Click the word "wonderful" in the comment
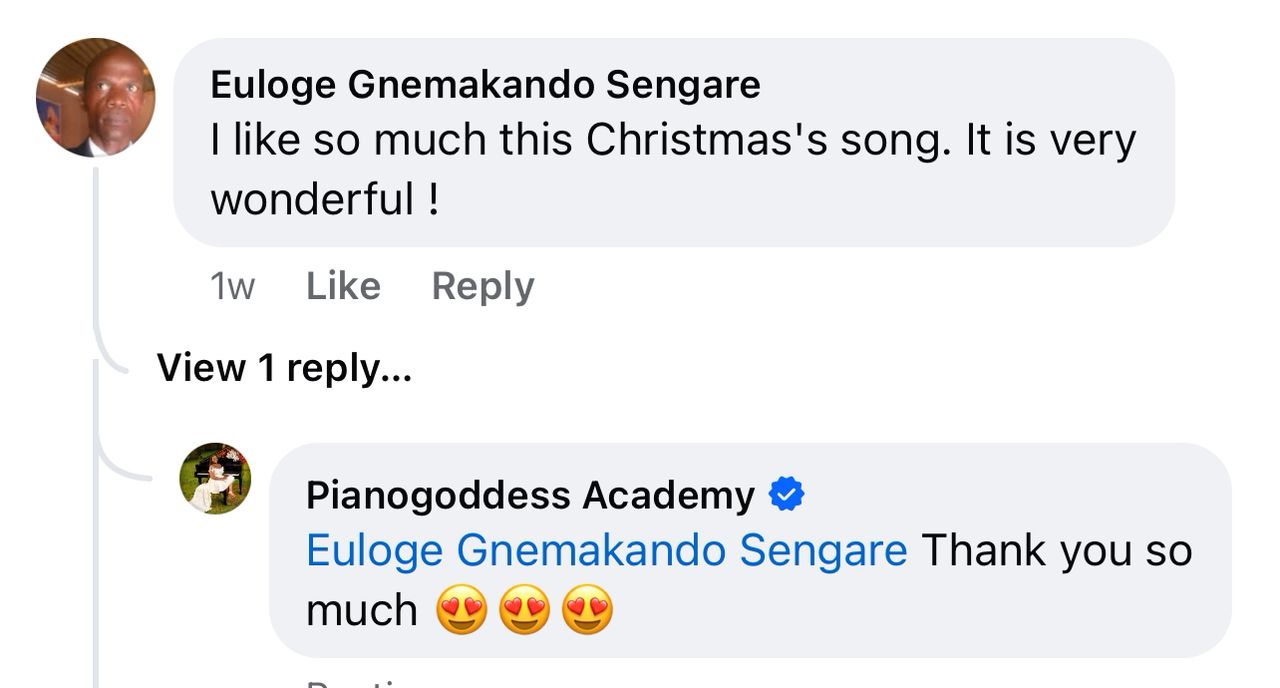 (312, 199)
